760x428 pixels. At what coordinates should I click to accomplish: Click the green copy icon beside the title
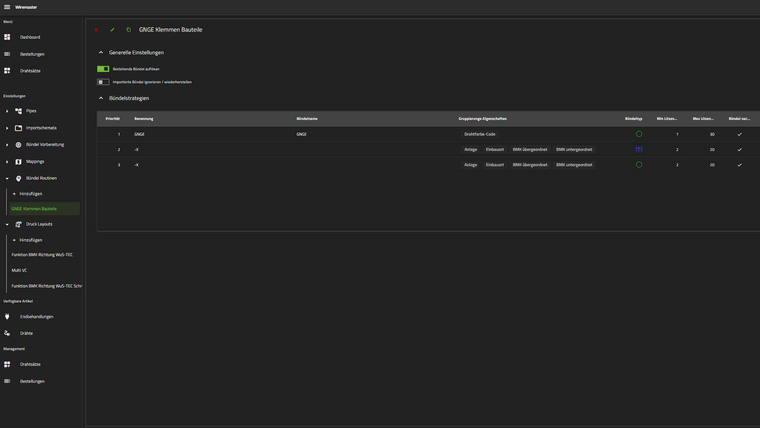click(x=128, y=30)
